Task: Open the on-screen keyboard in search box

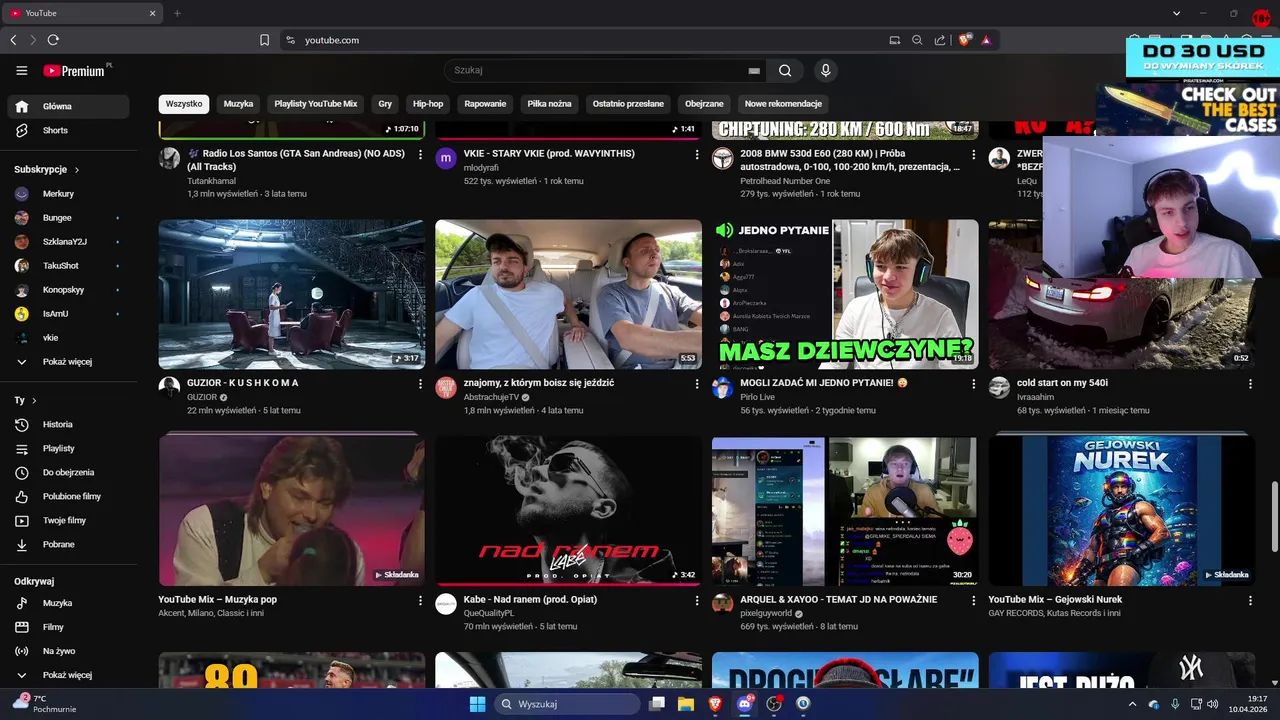Action: 754,71
